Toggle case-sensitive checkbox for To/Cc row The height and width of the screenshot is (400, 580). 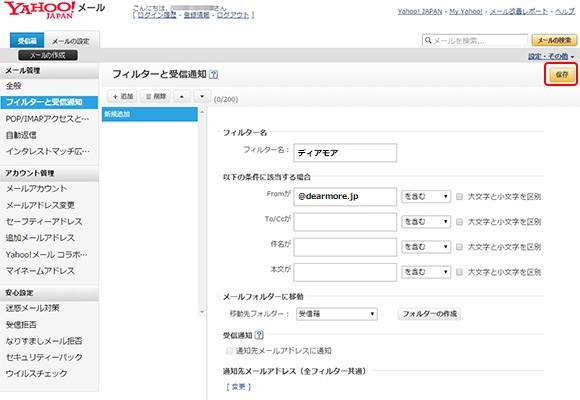(459, 222)
